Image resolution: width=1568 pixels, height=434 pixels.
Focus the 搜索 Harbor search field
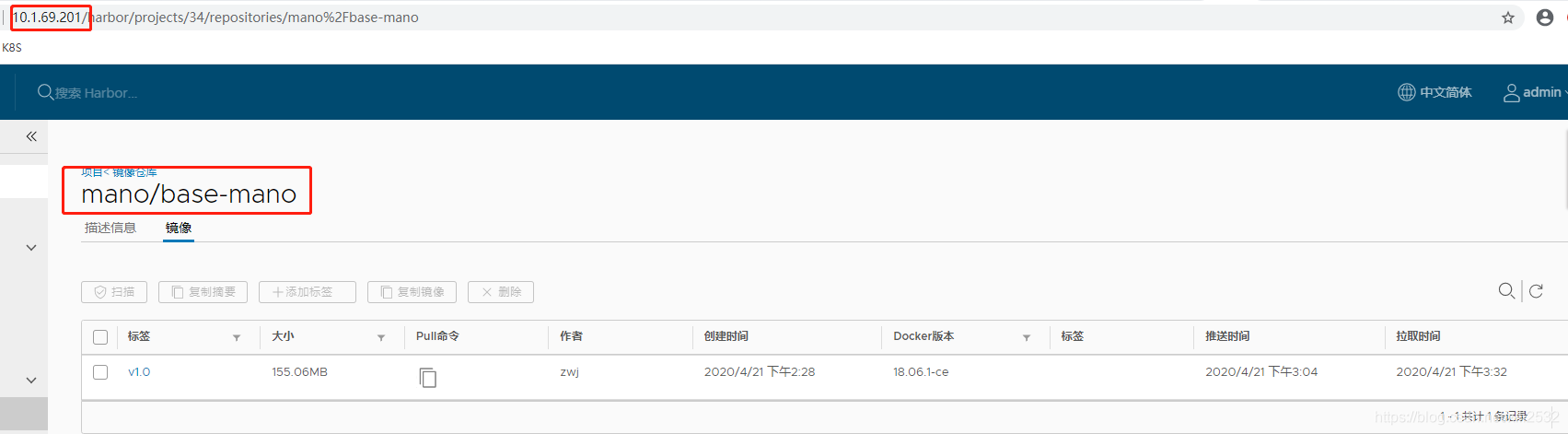(96, 92)
